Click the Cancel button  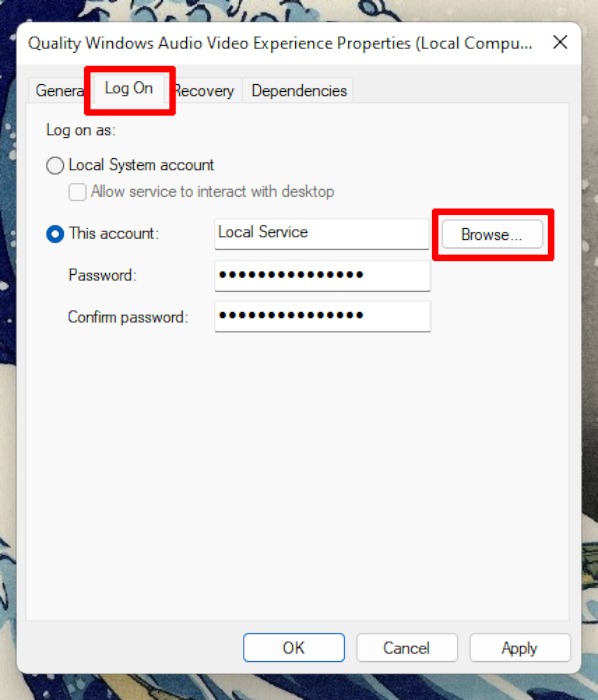click(x=407, y=648)
